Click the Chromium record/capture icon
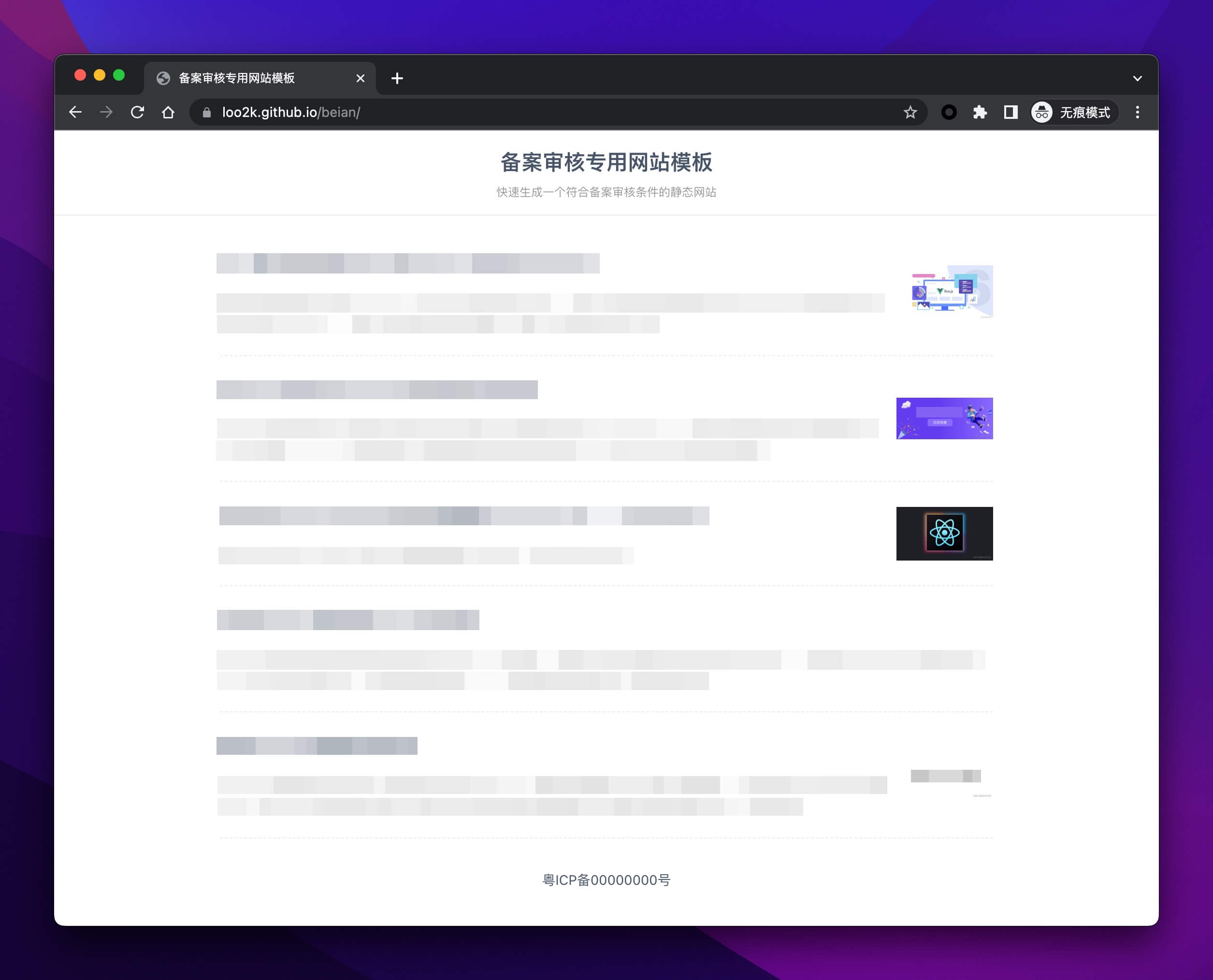The image size is (1213, 980). tap(950, 112)
